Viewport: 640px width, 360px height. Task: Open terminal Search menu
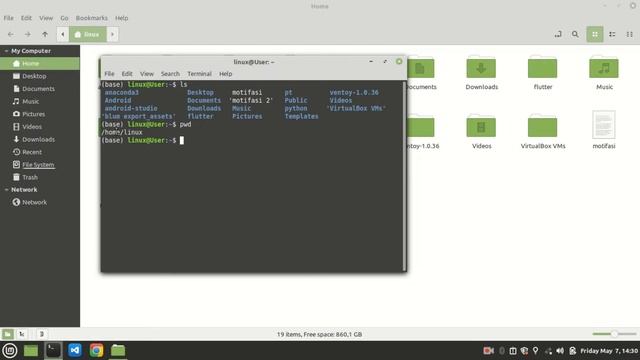[170, 74]
